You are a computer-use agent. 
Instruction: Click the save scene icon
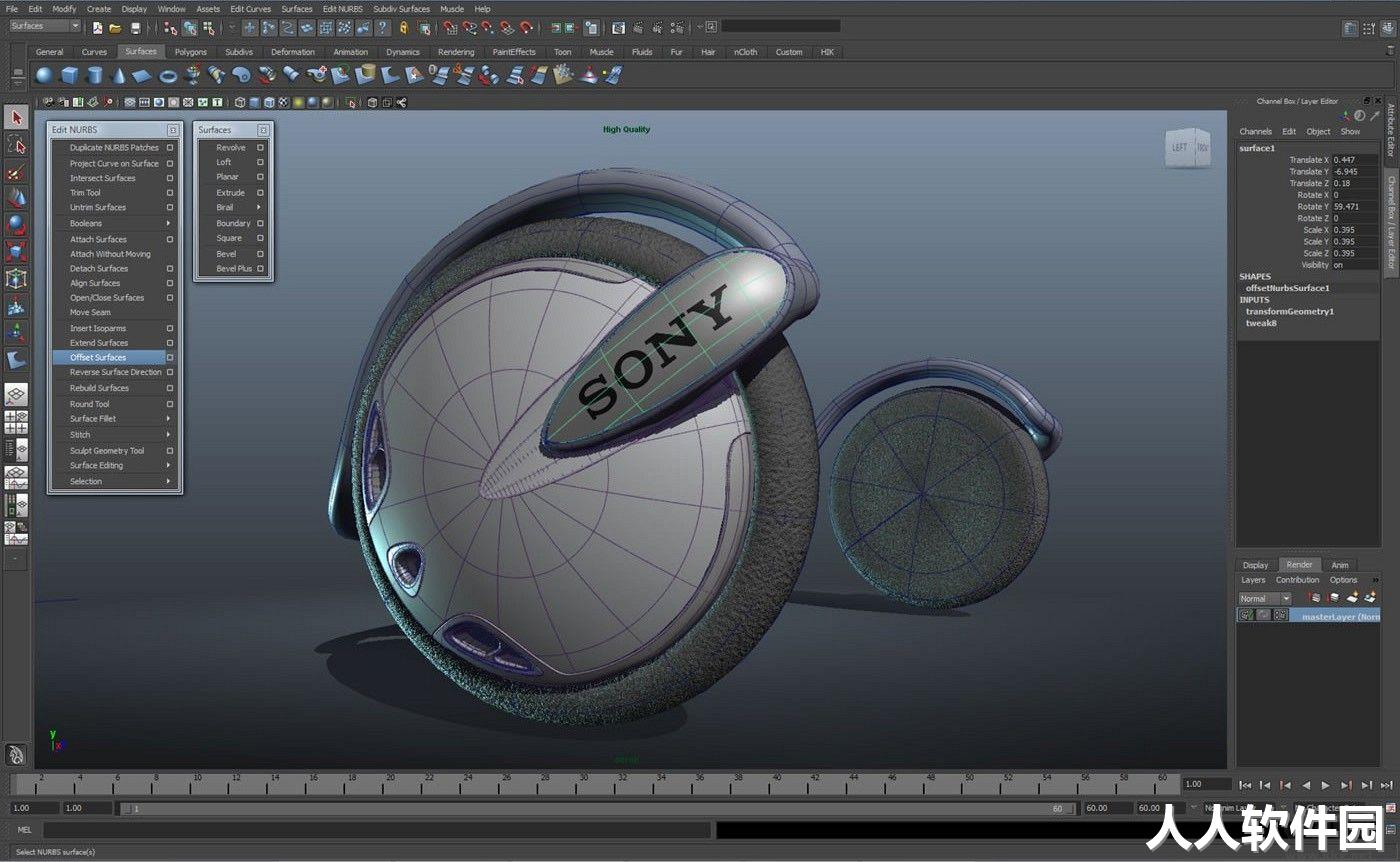[135, 28]
